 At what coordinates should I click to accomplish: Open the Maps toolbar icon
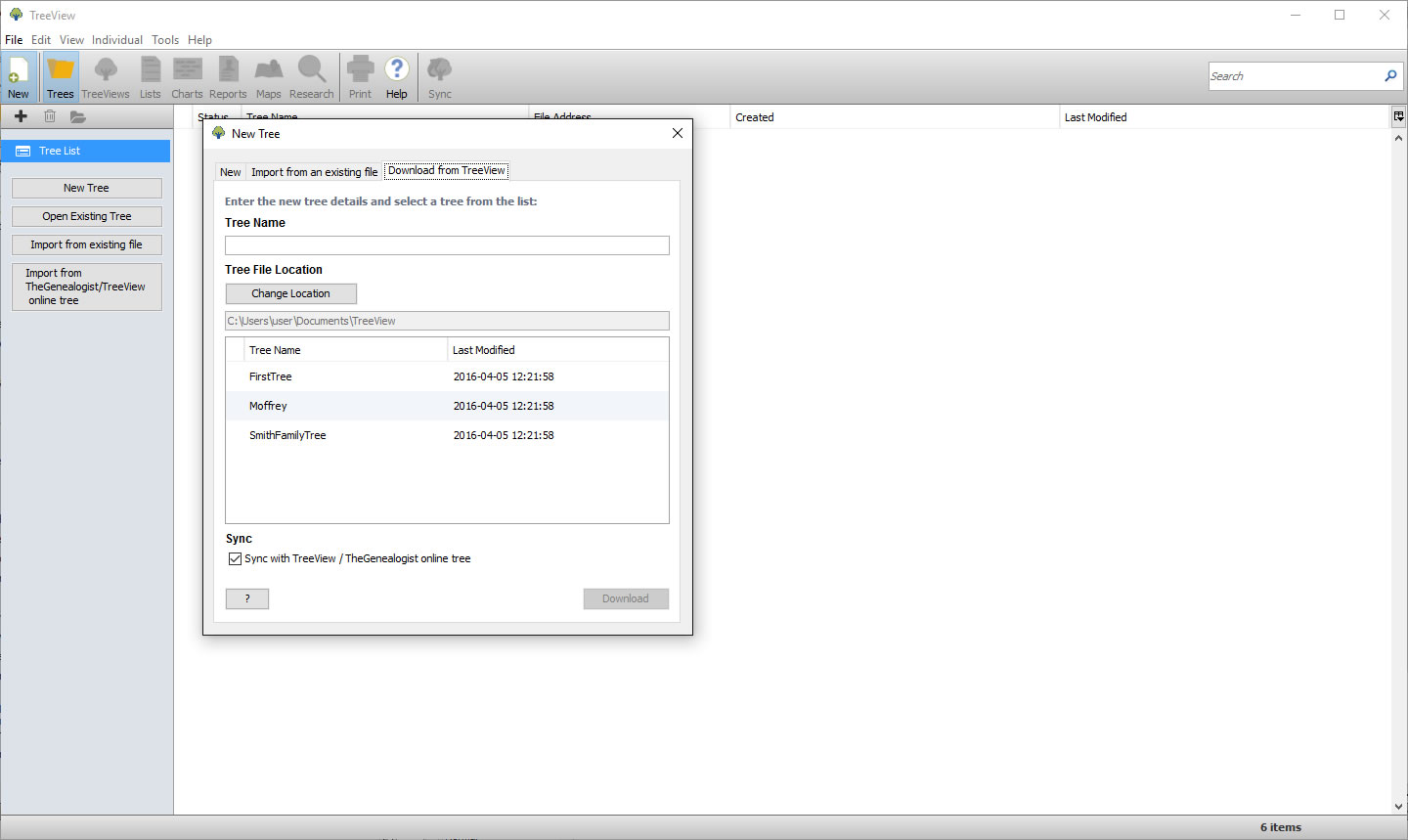[x=269, y=77]
